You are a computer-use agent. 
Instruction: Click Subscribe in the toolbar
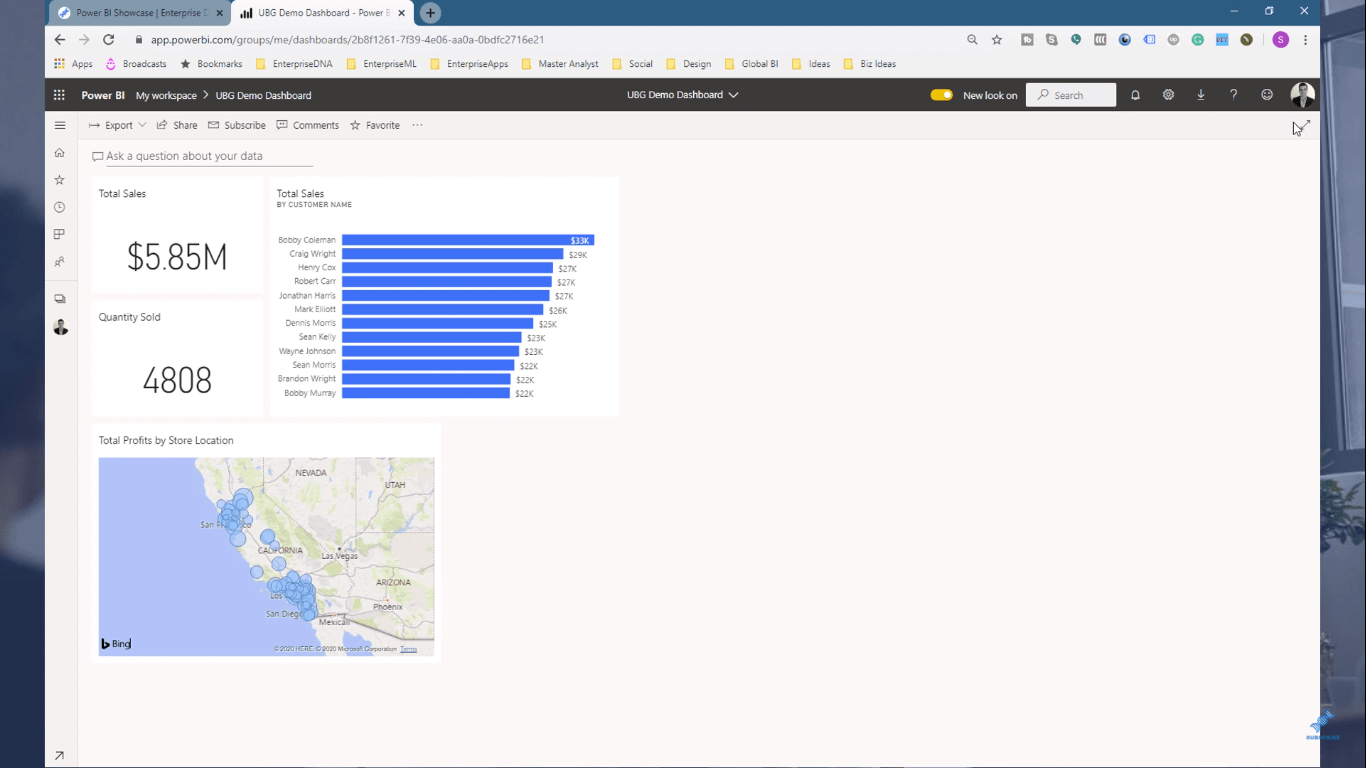(237, 125)
